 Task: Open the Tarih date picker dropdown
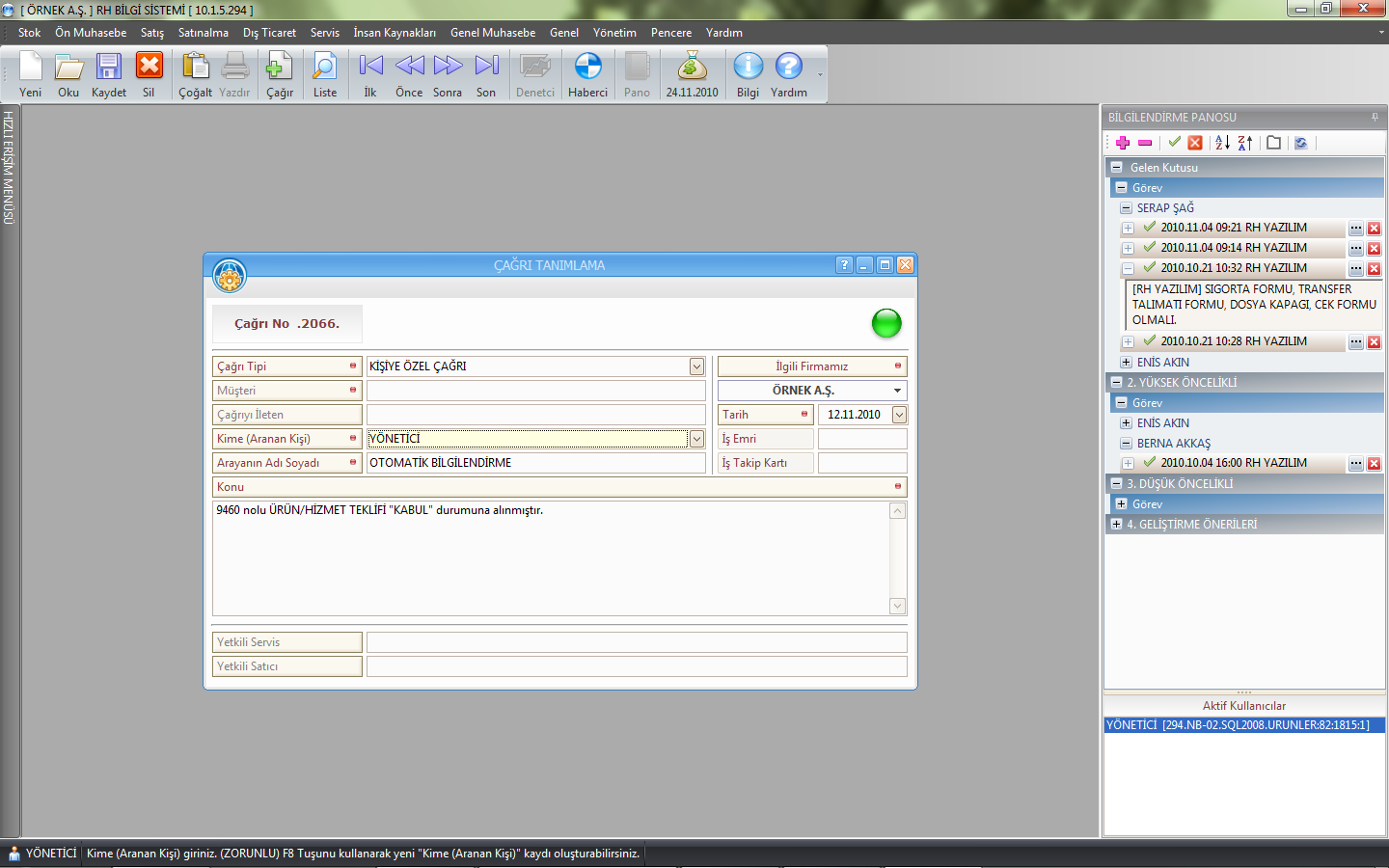[x=899, y=415]
